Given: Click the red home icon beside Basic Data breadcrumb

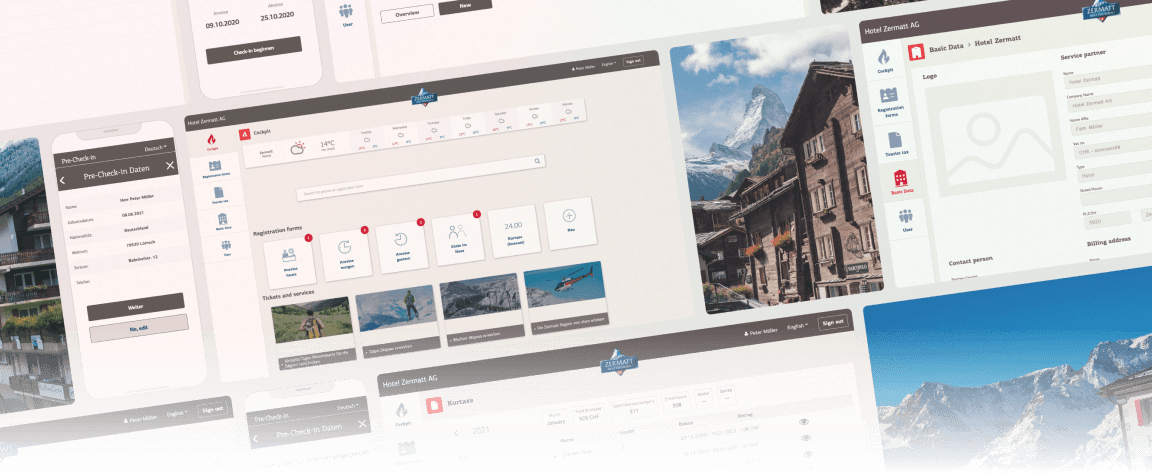Looking at the screenshot, I should click(915, 52).
